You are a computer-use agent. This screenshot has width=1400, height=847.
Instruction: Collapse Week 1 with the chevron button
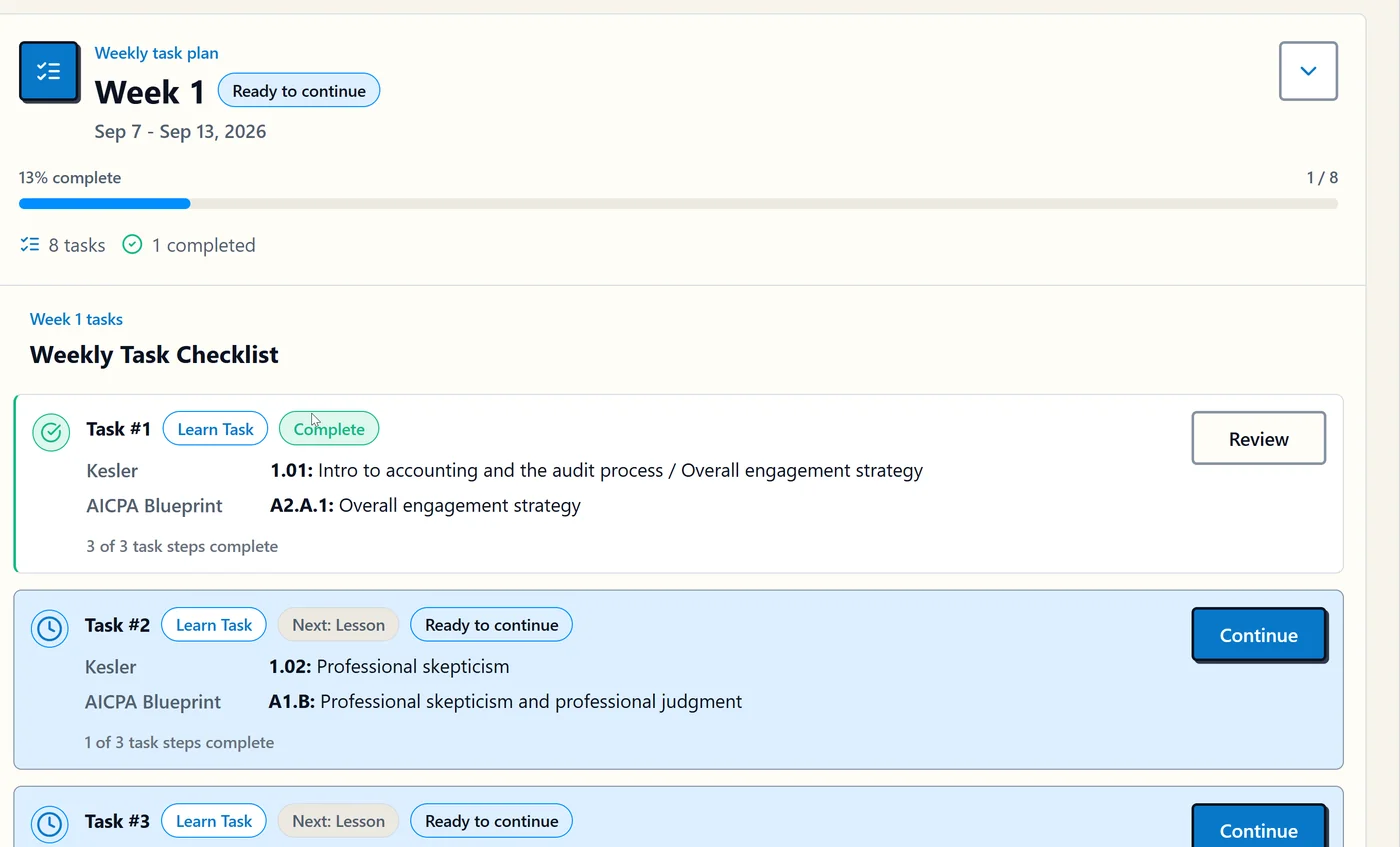(1308, 71)
